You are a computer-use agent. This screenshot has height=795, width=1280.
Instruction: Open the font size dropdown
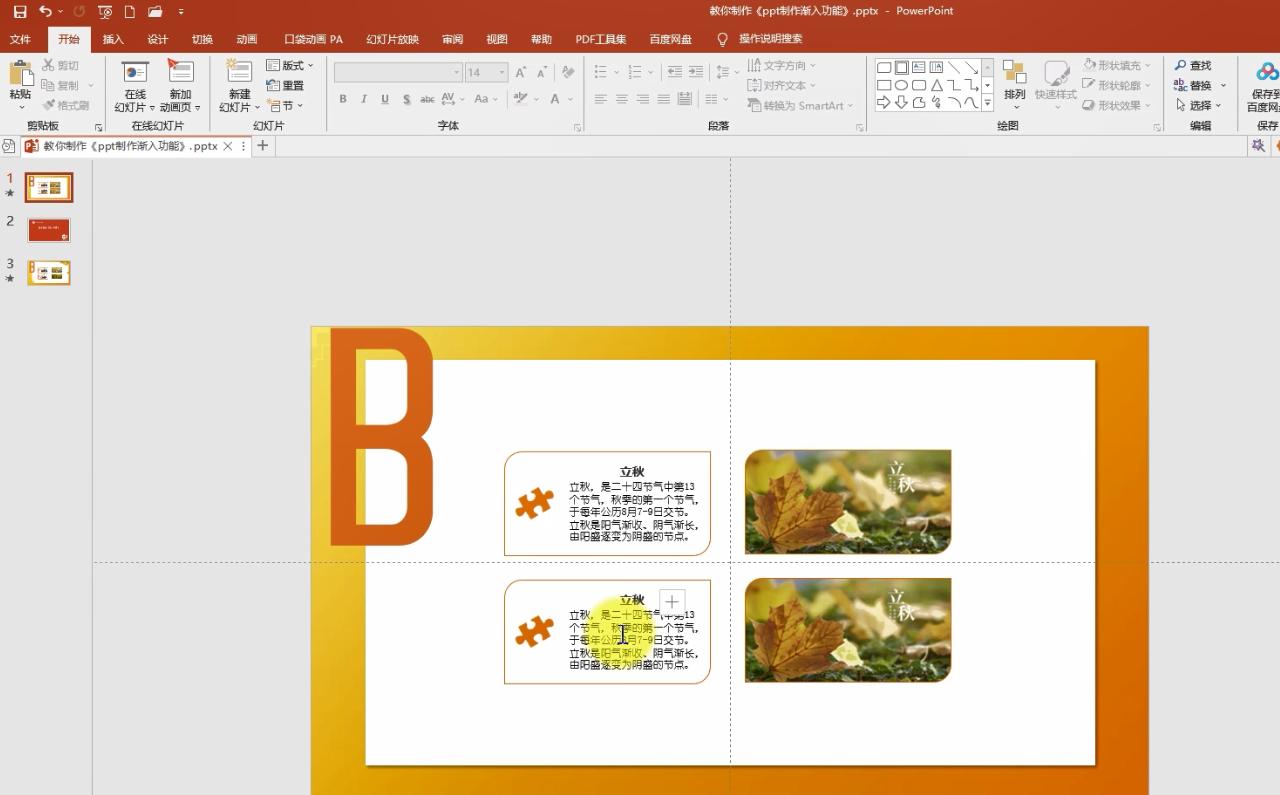click(x=502, y=72)
